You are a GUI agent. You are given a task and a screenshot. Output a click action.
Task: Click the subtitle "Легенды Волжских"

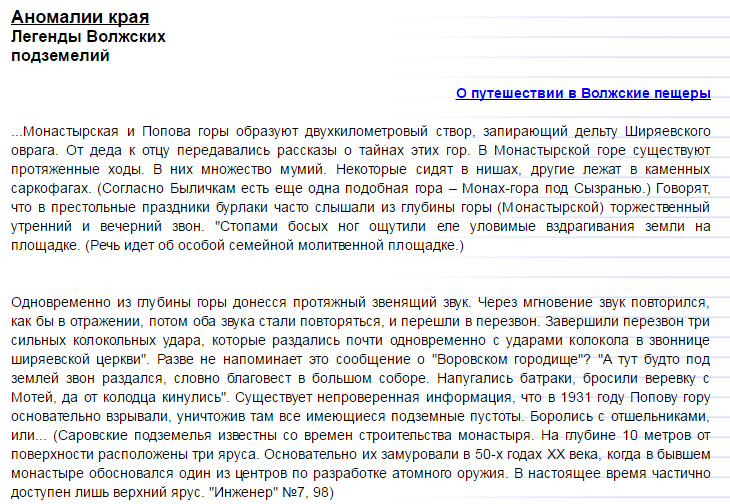click(x=88, y=36)
